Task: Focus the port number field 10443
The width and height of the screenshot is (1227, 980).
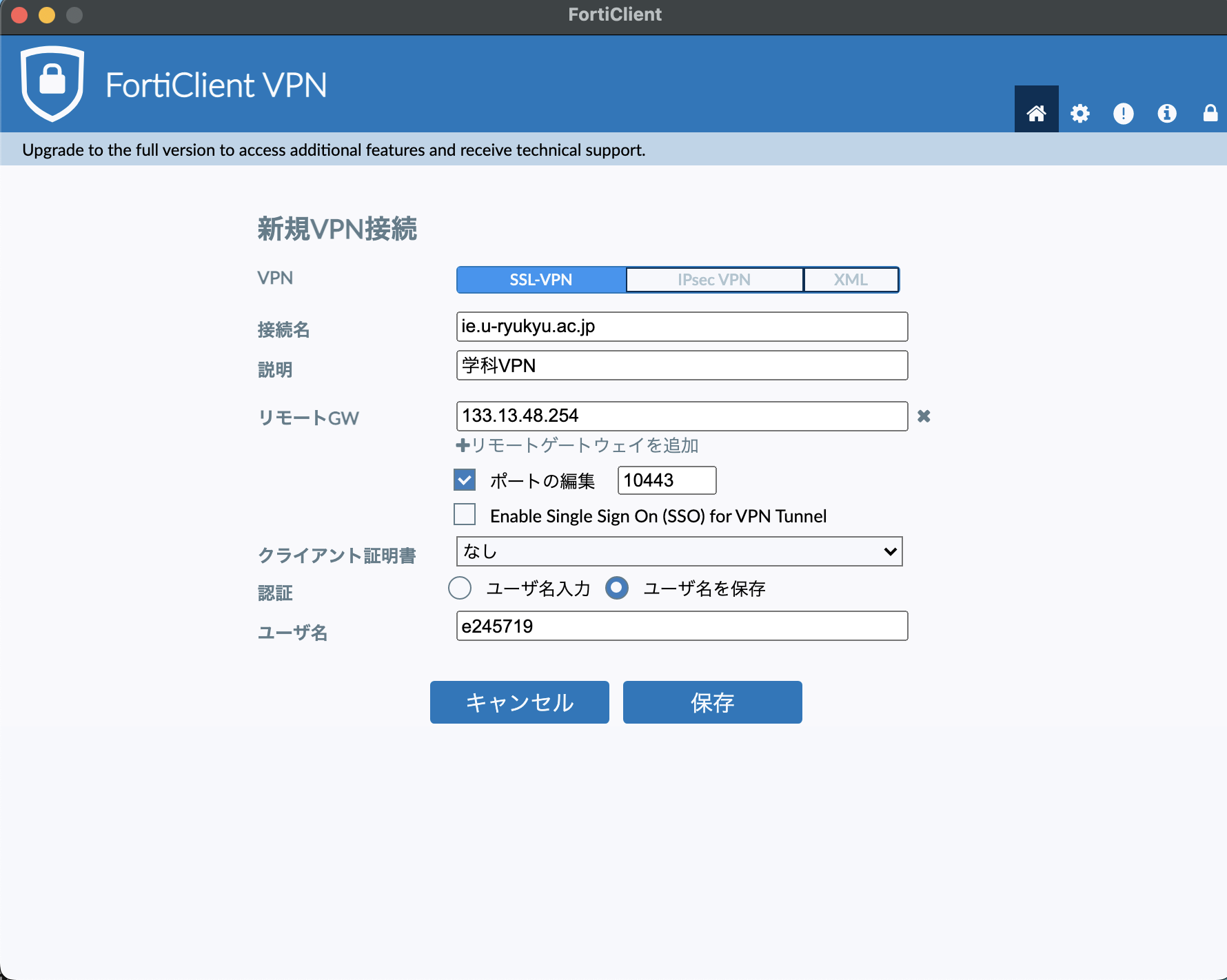Action: coord(667,480)
